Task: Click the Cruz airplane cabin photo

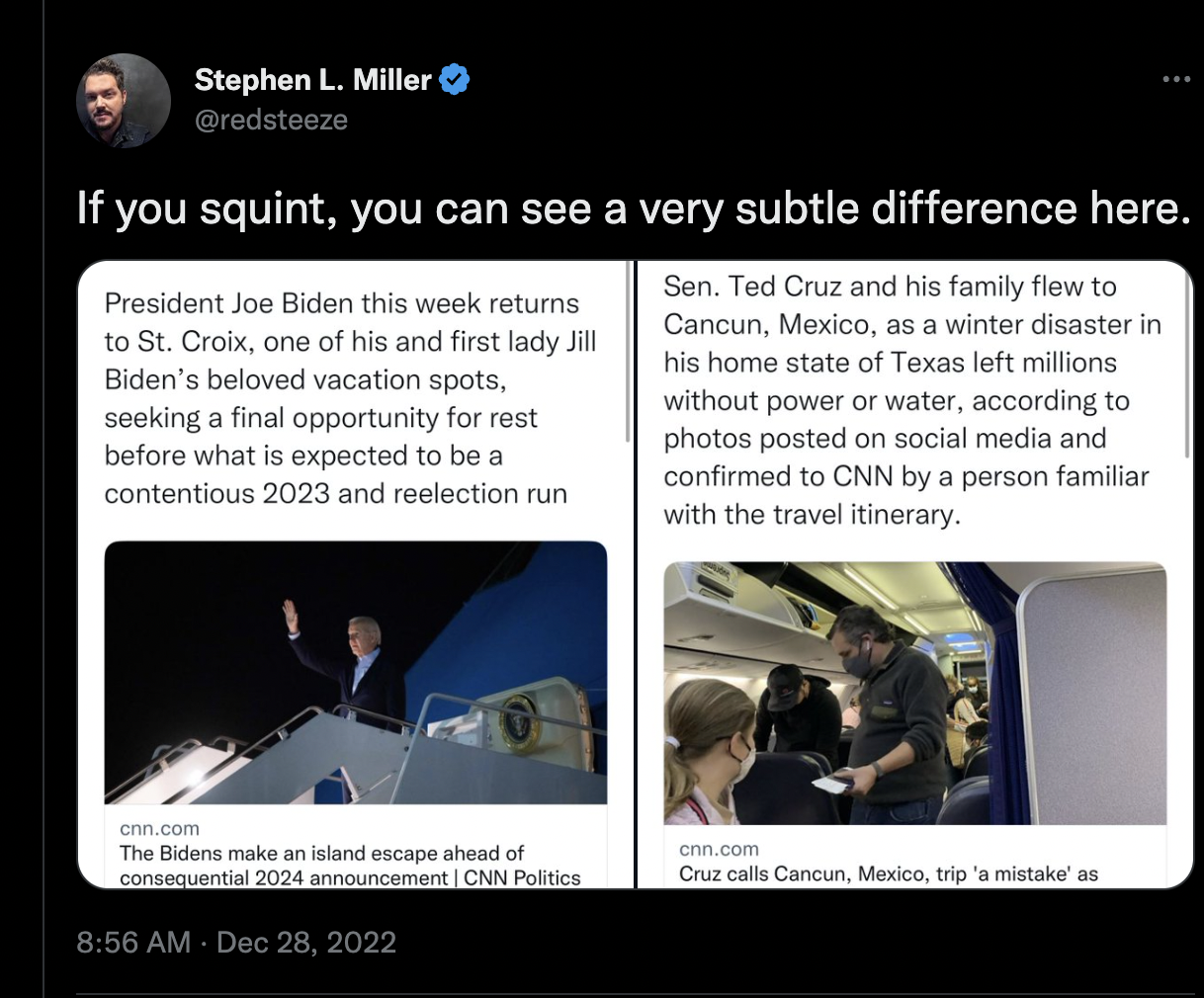Action: click(914, 692)
